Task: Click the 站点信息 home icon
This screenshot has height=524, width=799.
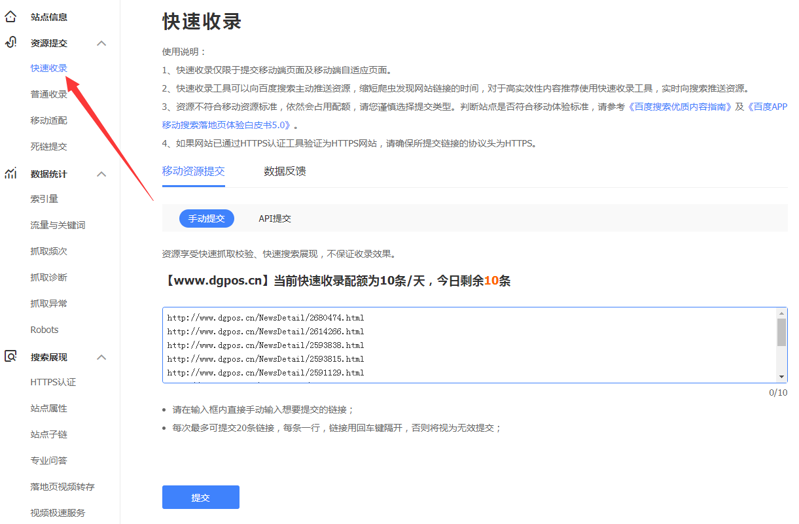Action: (x=11, y=17)
